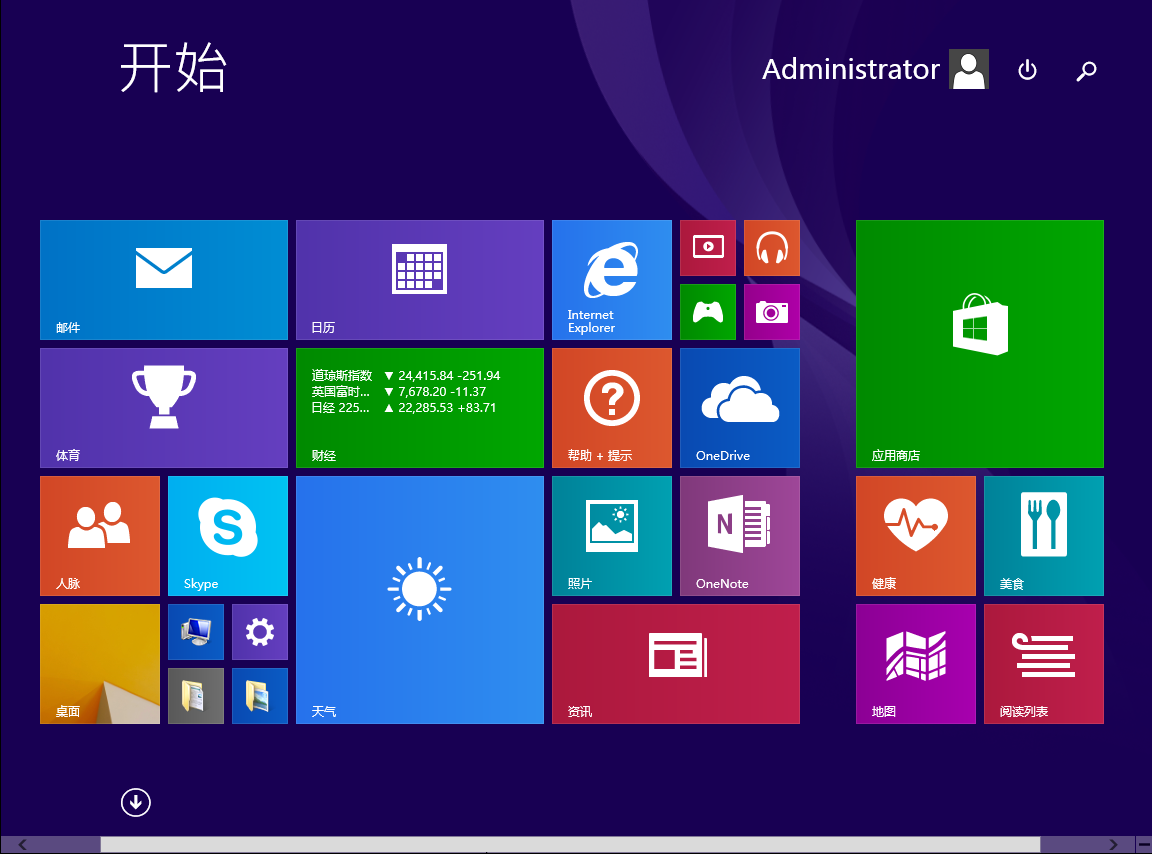The image size is (1152, 854).
Task: Open the 帮助 + 提示 tile
Action: [x=612, y=408]
